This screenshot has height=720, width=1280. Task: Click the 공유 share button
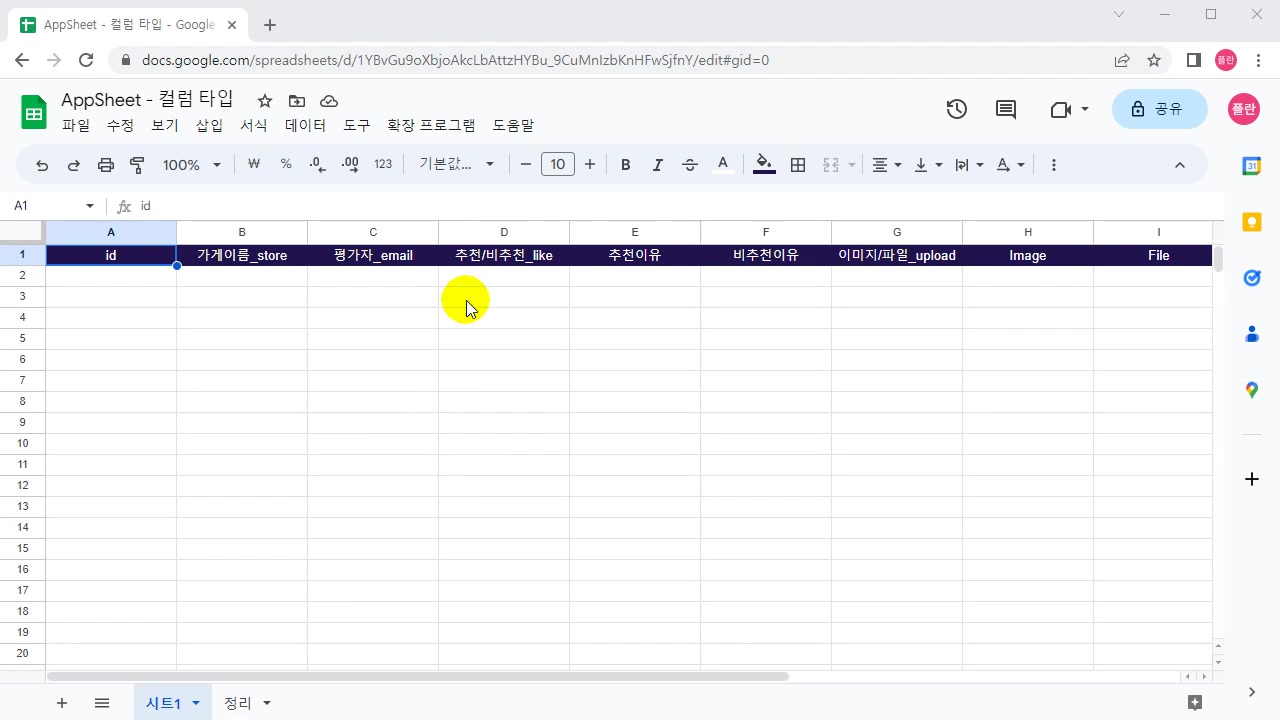[x=1160, y=109]
